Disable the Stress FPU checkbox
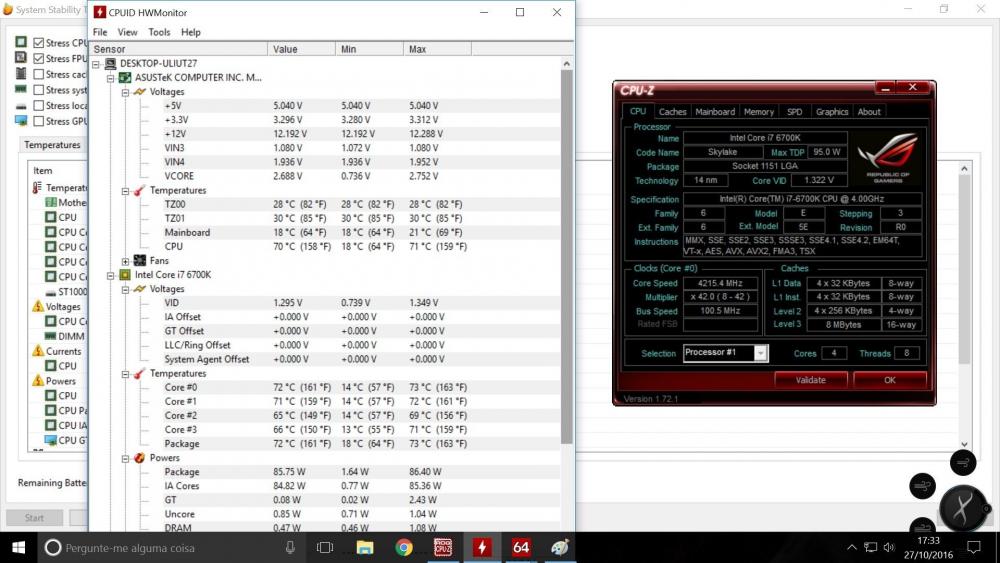The height and width of the screenshot is (563, 1000). [38, 59]
